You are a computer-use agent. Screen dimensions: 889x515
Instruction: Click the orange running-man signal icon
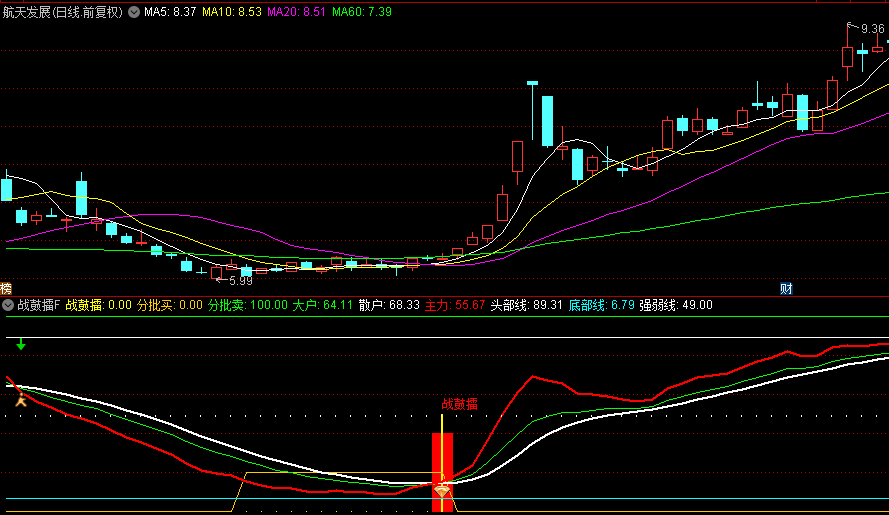tap(21, 400)
